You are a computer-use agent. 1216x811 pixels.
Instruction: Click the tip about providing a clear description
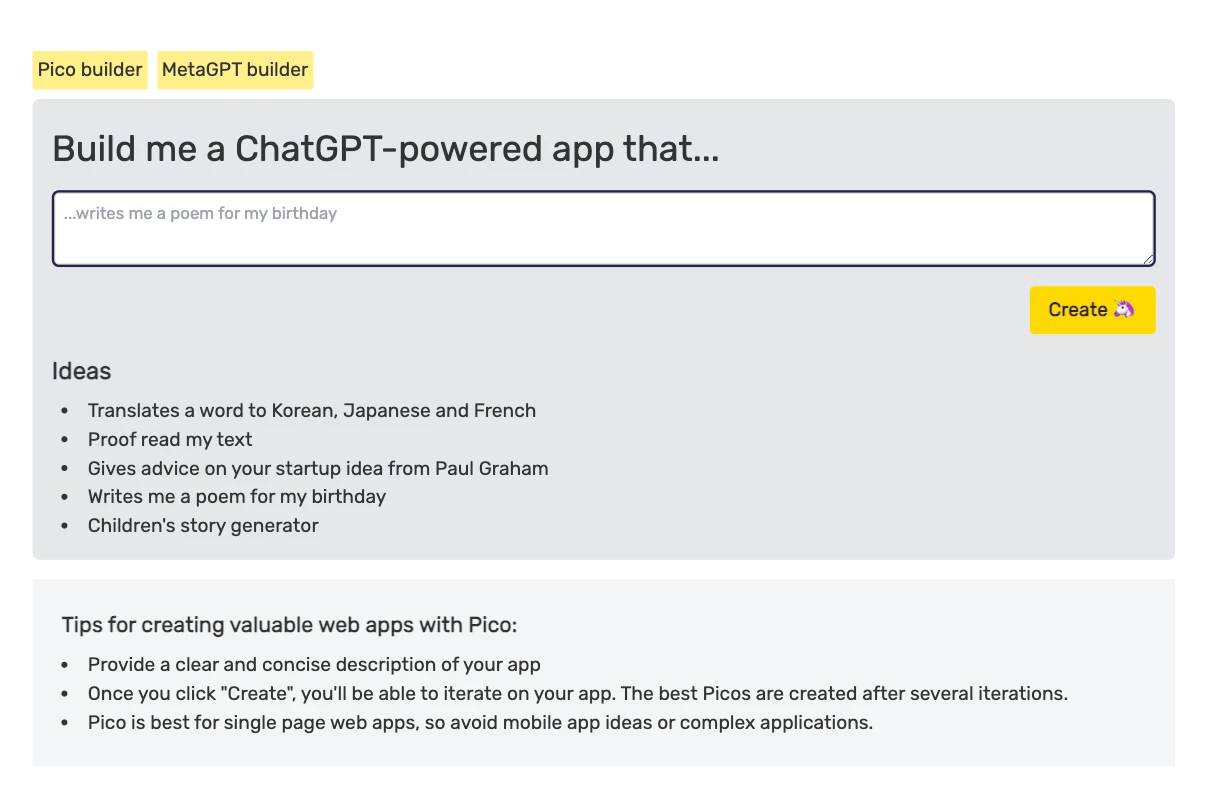coord(314,664)
